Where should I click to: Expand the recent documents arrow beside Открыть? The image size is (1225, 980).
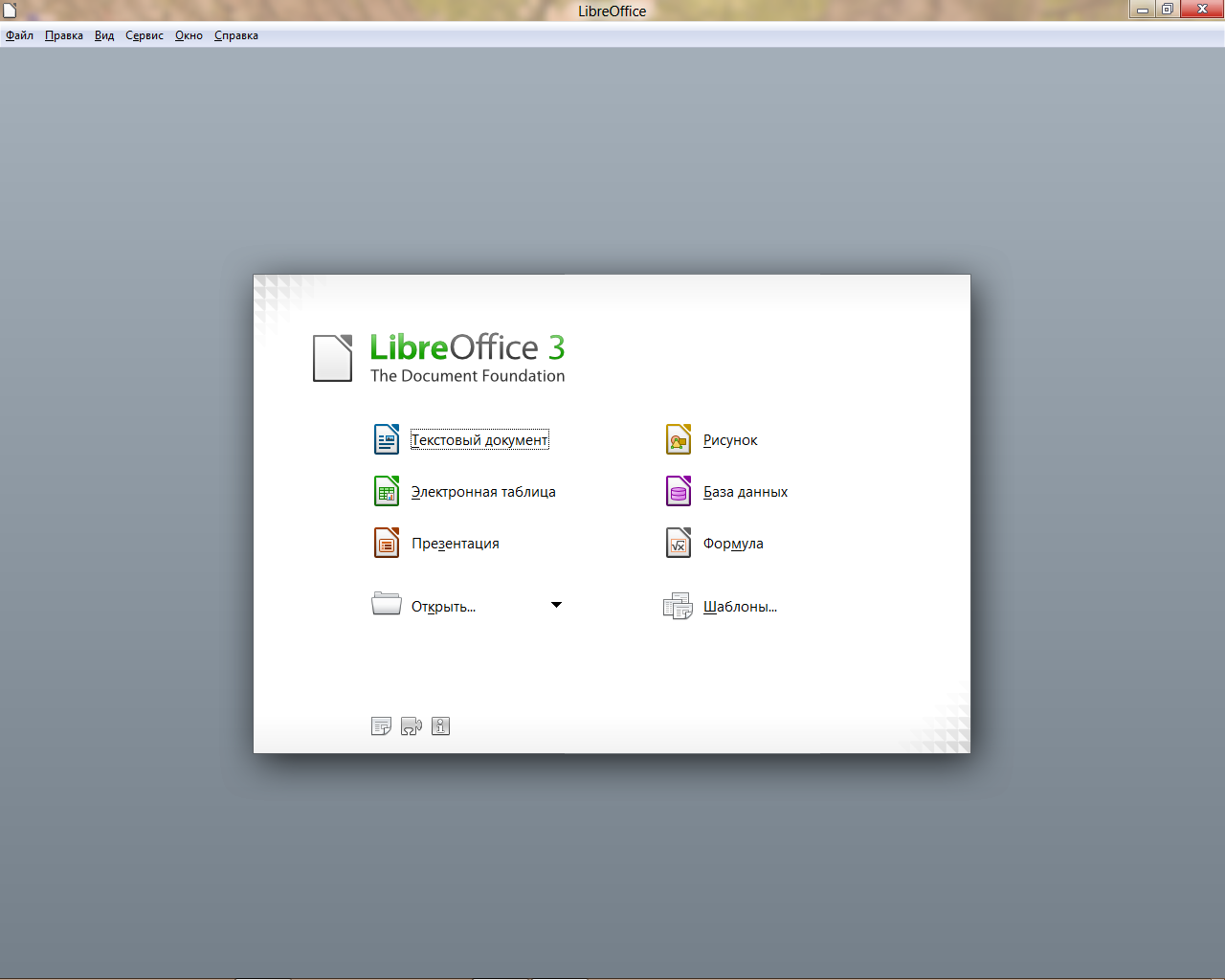556,605
